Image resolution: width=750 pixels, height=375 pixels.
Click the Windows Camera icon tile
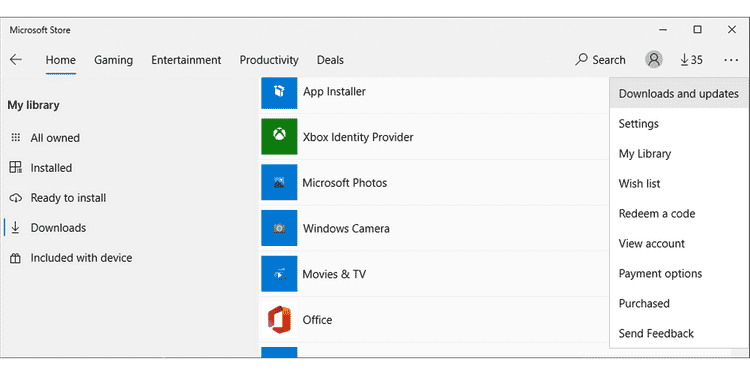click(279, 228)
